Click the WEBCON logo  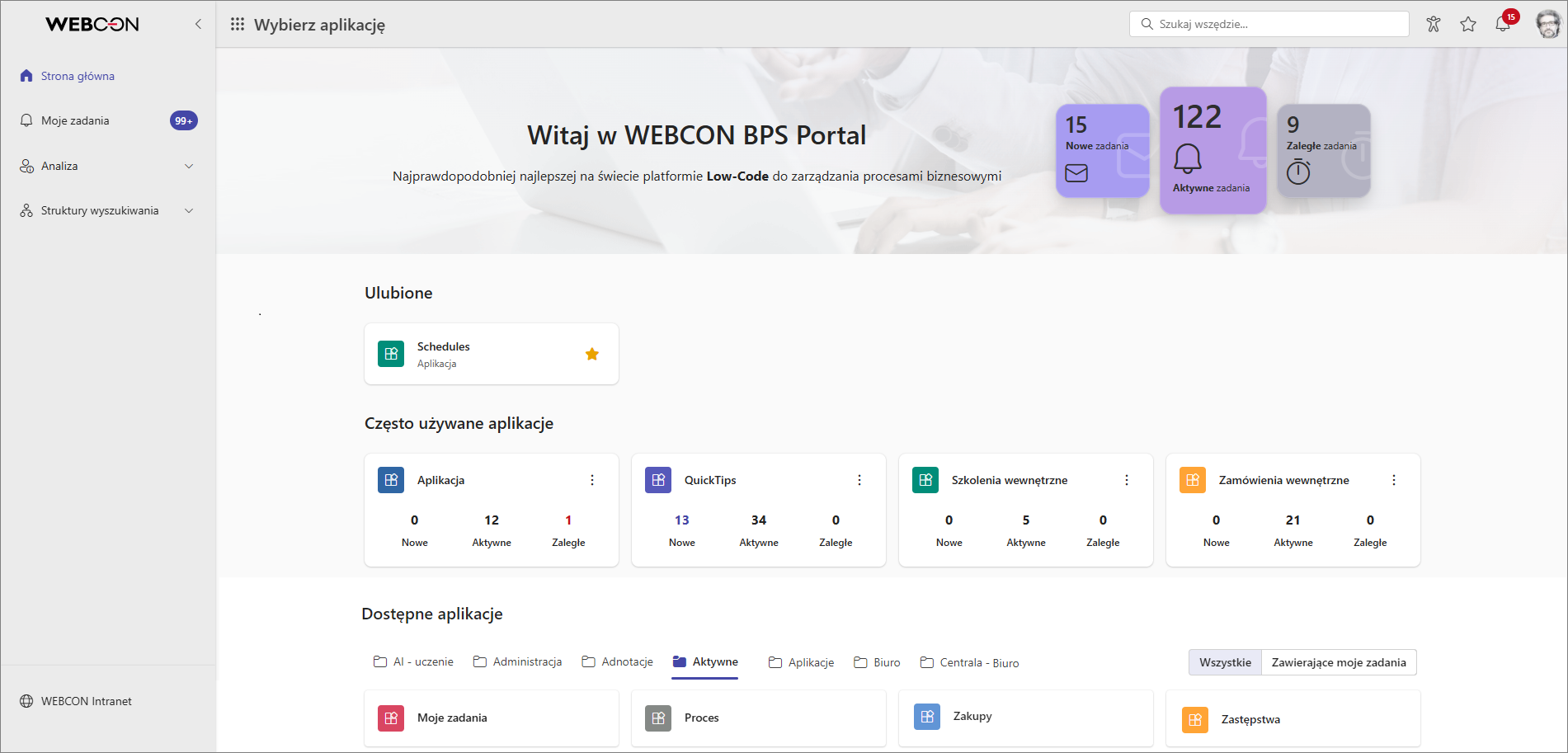click(x=92, y=24)
